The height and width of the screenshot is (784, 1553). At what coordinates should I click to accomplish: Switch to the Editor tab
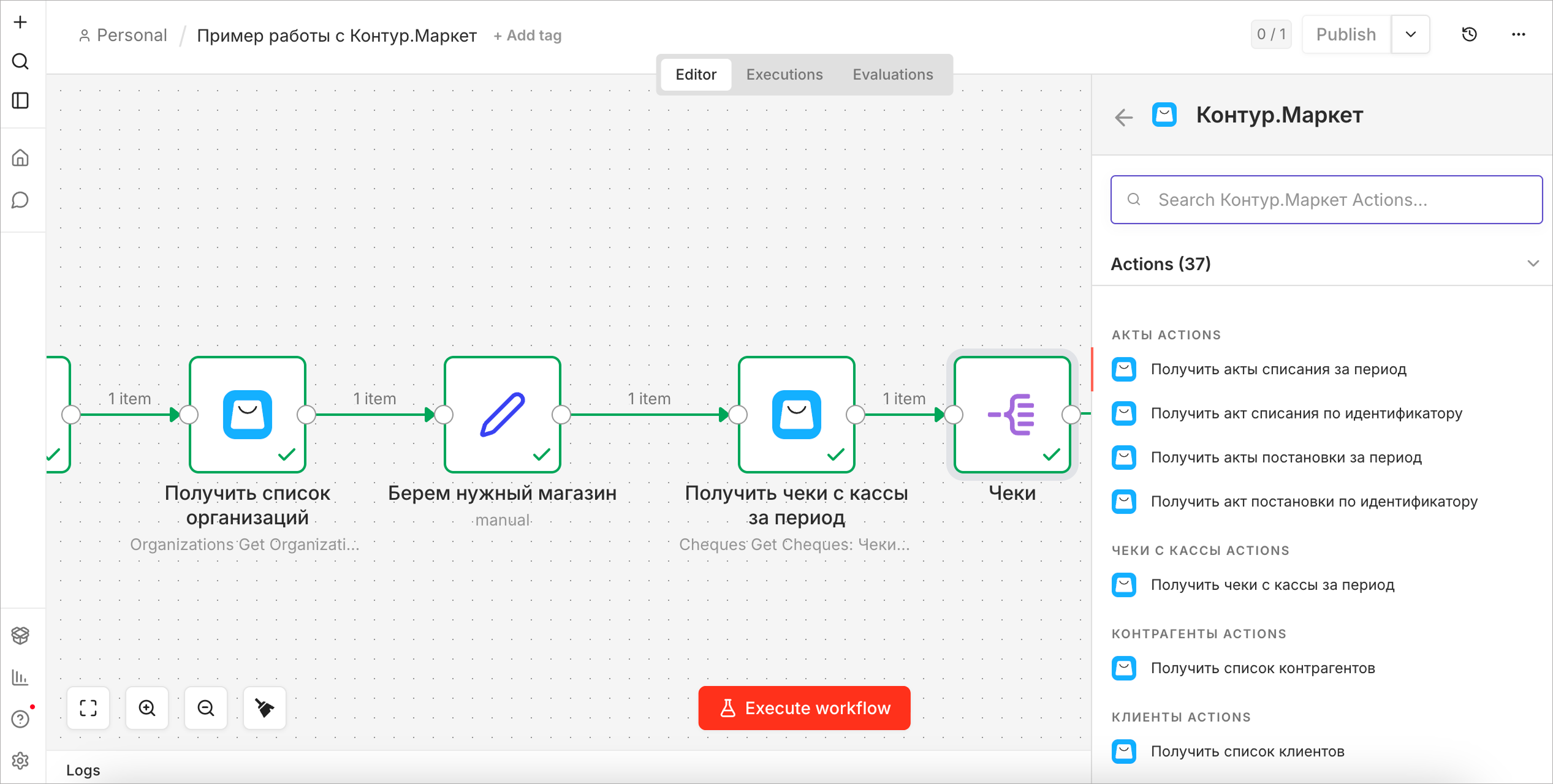click(x=696, y=74)
